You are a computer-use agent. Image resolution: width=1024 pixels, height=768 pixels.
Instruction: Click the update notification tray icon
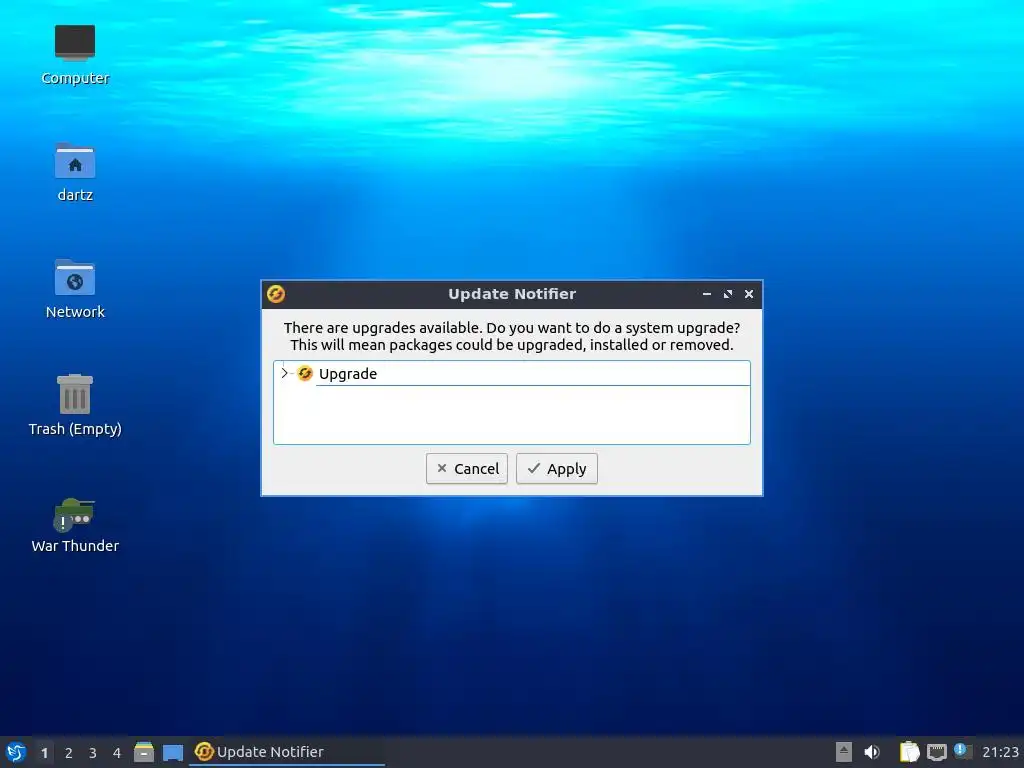[x=963, y=751]
